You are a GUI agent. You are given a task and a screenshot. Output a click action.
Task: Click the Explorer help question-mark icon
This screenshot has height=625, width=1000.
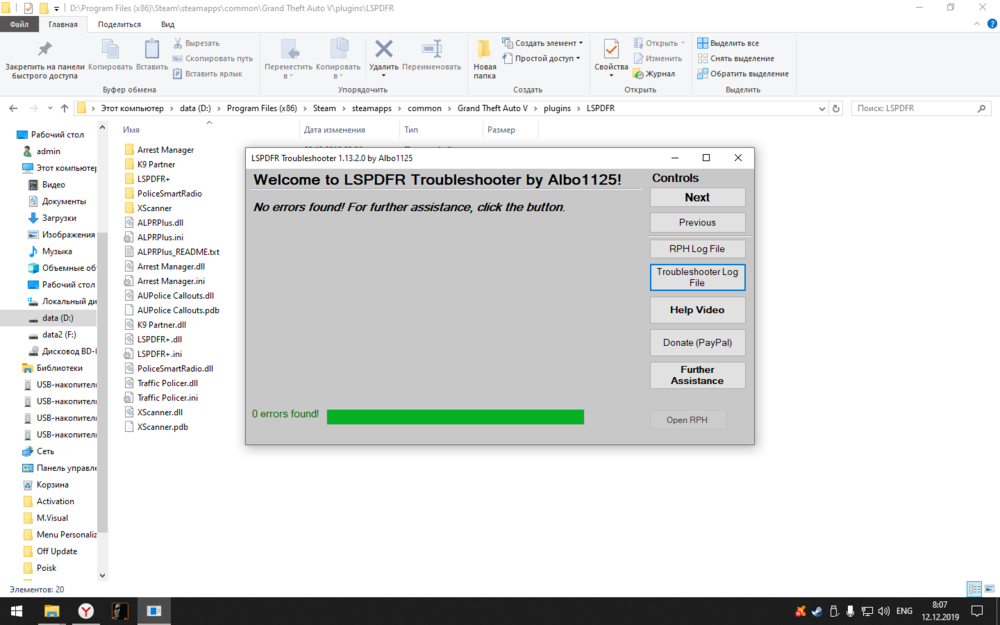992,24
